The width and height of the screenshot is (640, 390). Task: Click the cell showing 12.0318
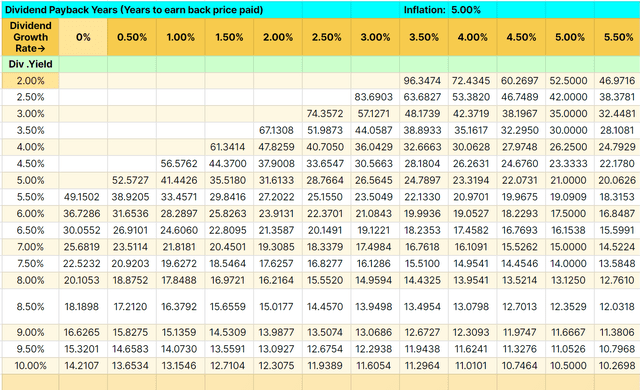coord(618,306)
